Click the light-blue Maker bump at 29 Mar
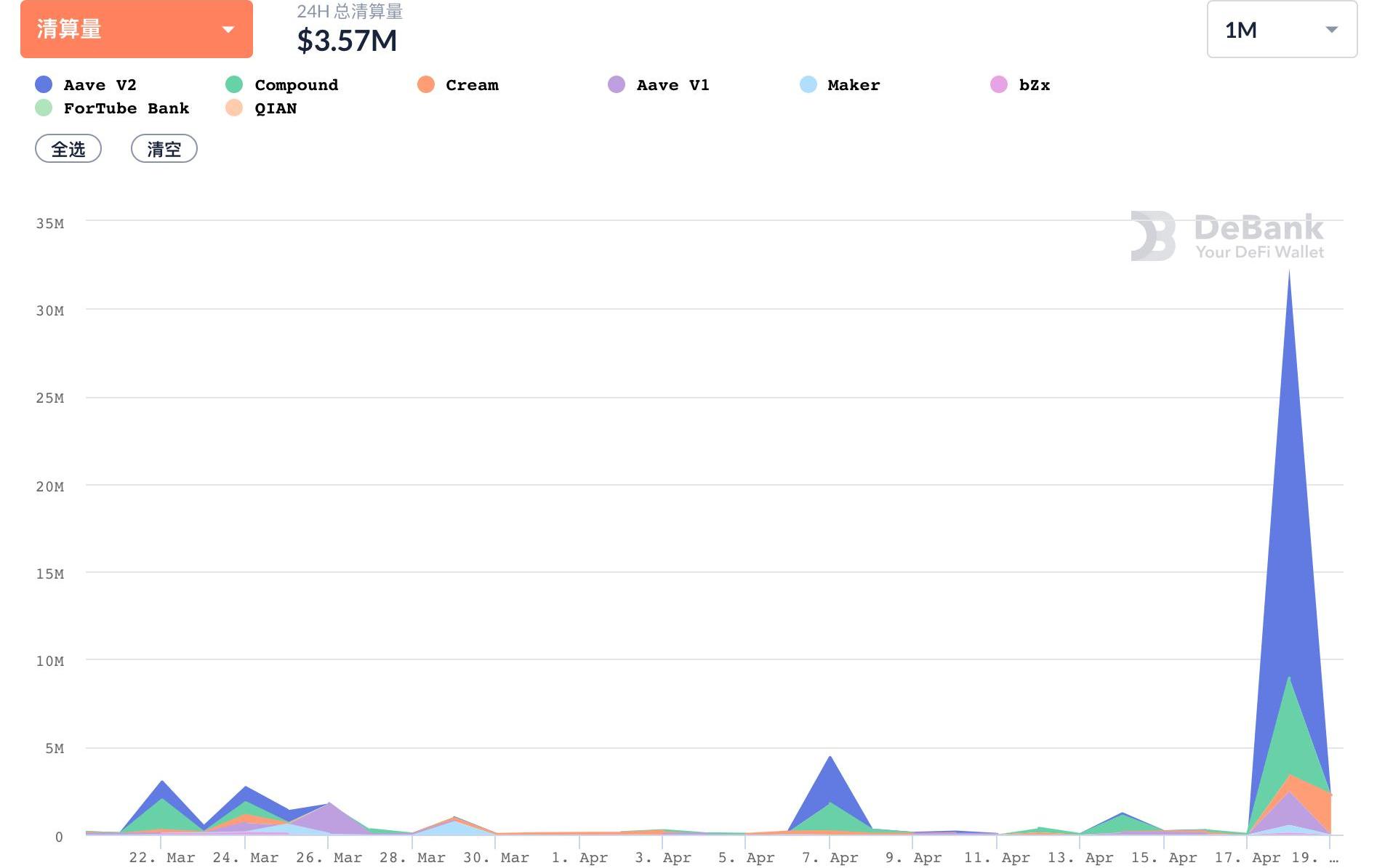Screen dimensions: 1377x868 (x=454, y=827)
